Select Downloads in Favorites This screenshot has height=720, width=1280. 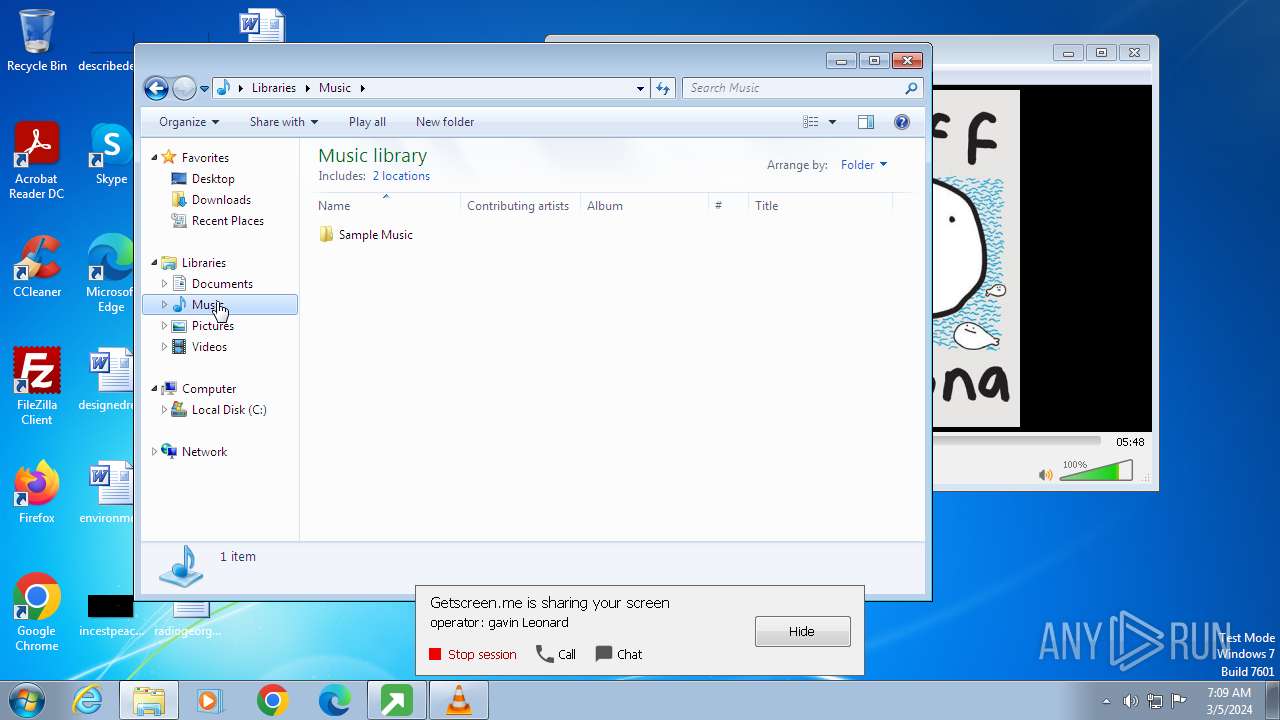coord(221,200)
